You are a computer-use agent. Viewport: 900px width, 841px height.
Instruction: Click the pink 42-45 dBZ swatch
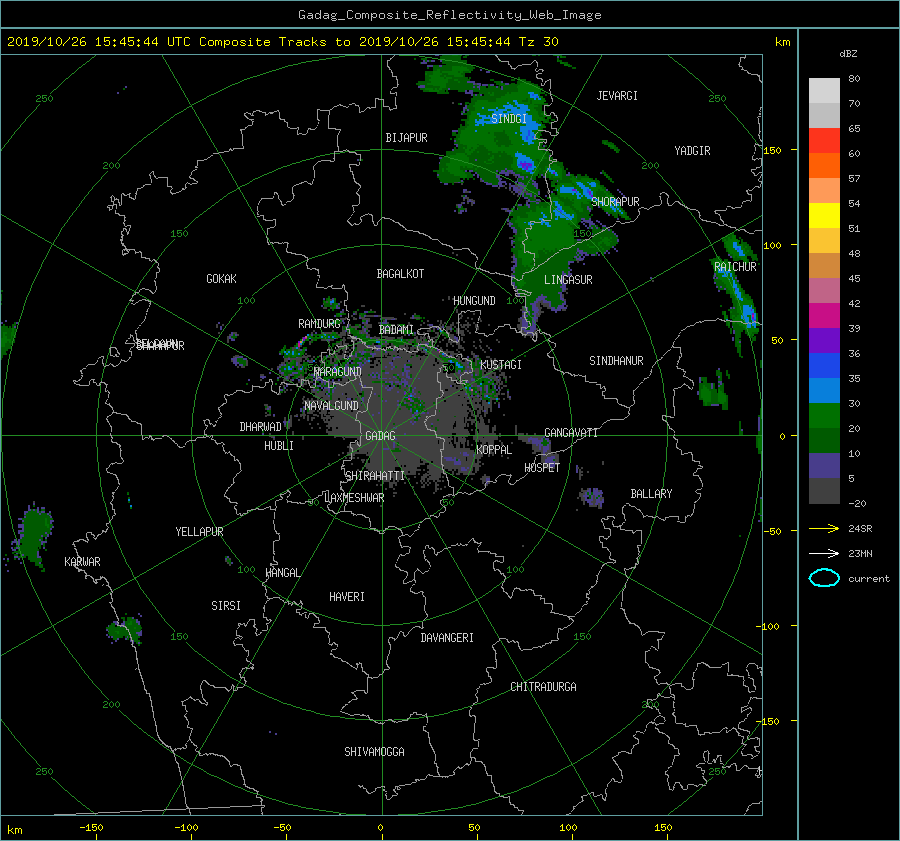(824, 291)
